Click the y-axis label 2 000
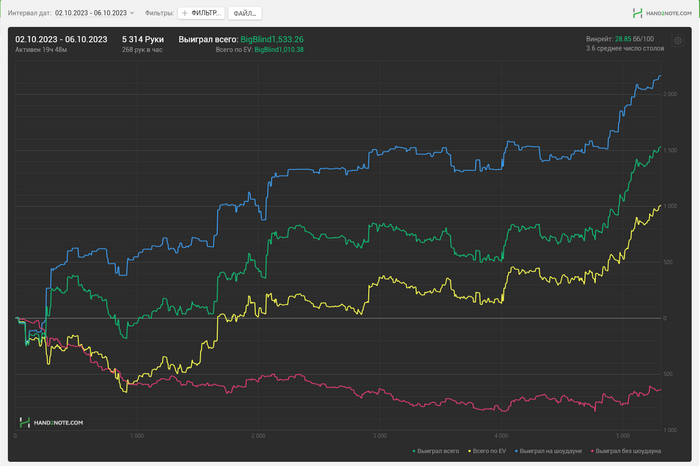The image size is (700, 466). tap(670, 94)
